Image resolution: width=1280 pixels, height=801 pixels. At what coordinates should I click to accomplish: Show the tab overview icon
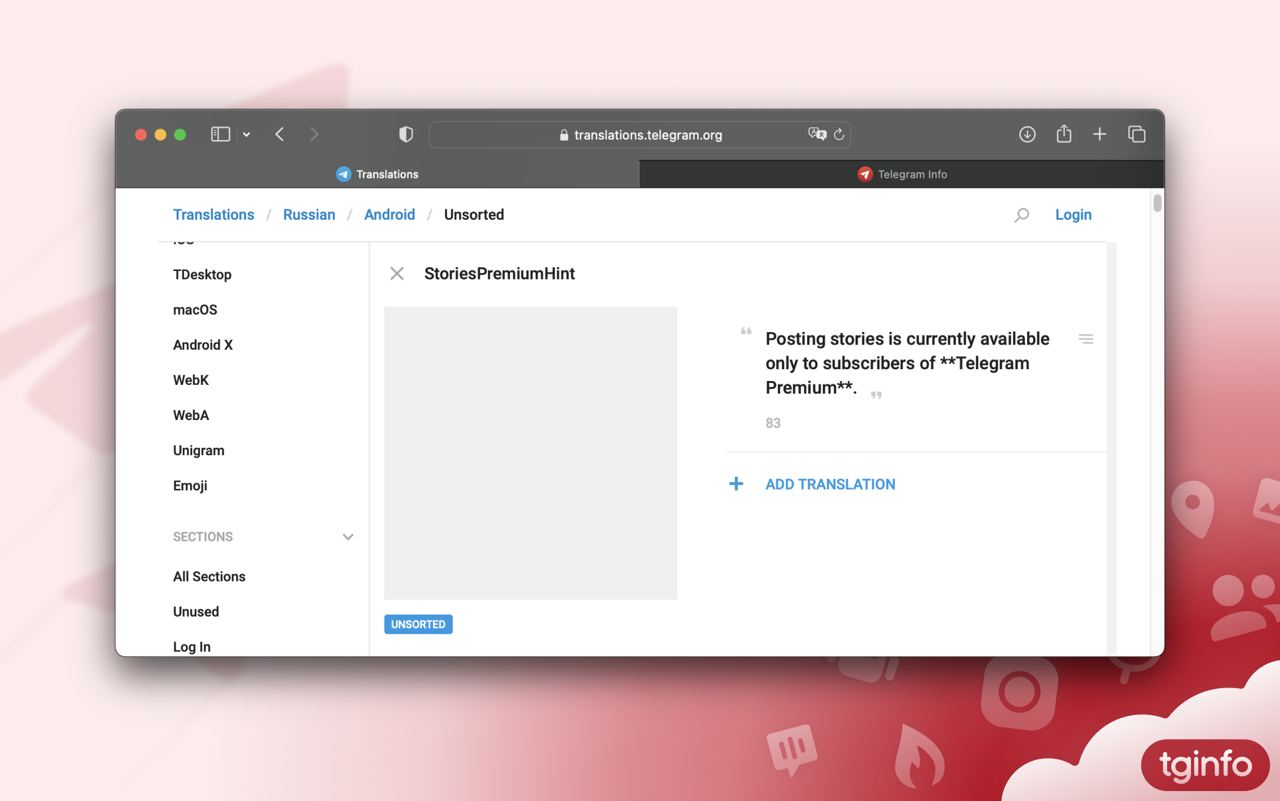[1137, 134]
